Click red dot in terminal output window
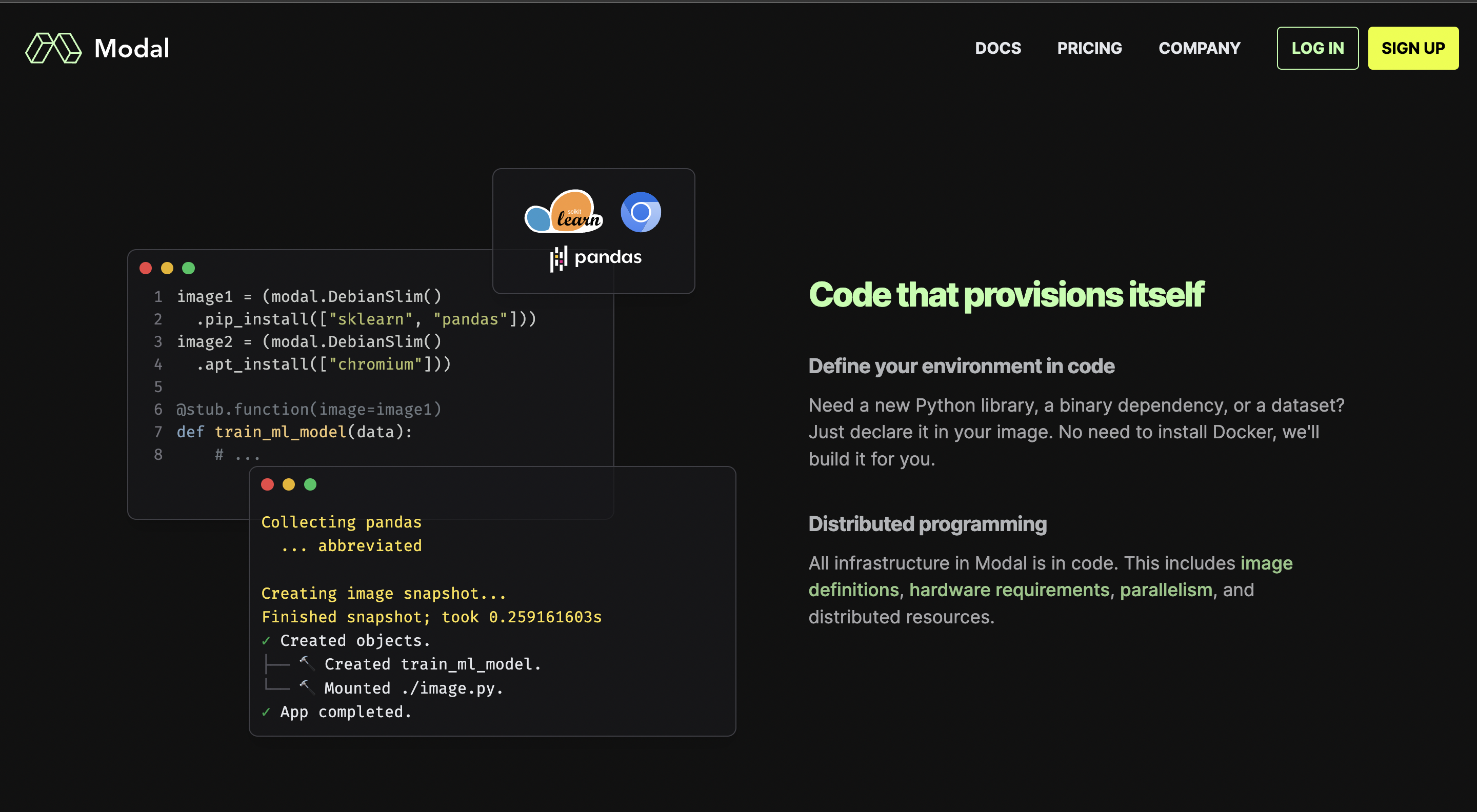The width and height of the screenshot is (1477, 812). pos(267,485)
